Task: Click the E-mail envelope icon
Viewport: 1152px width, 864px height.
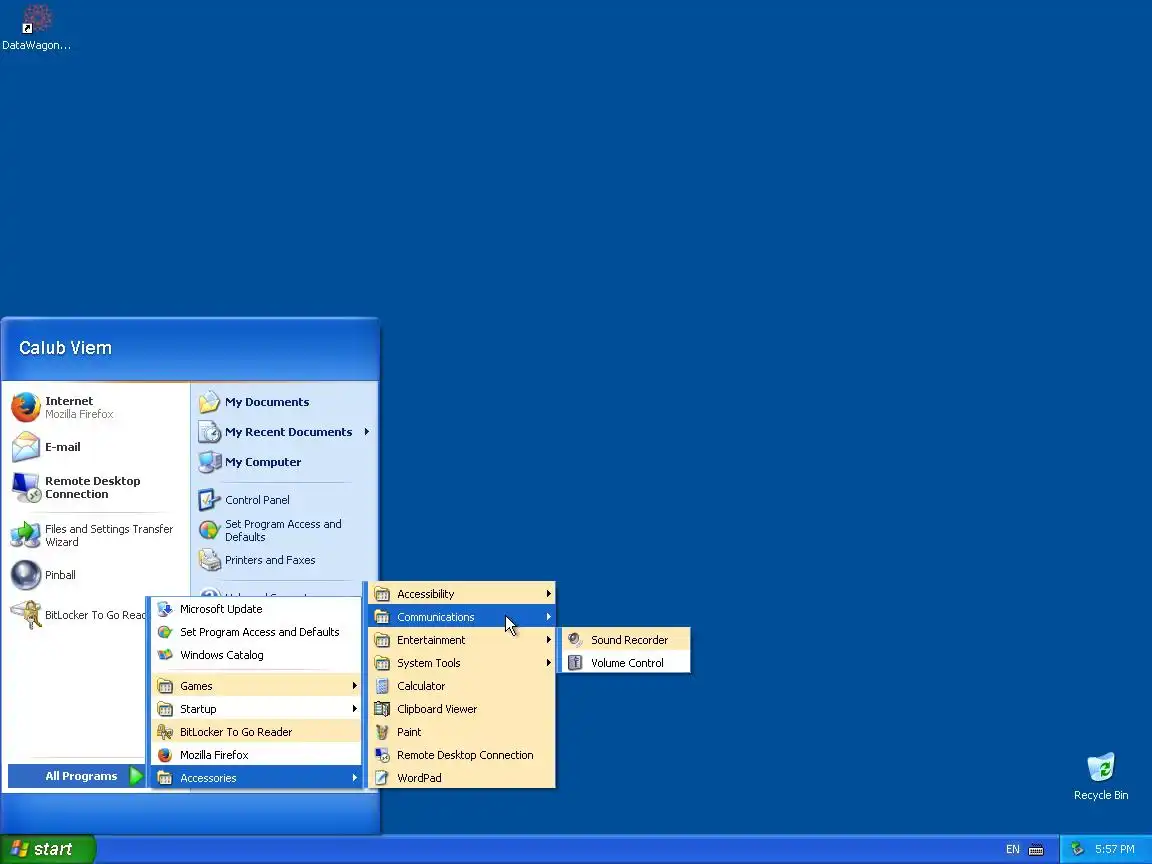Action: (x=26, y=447)
